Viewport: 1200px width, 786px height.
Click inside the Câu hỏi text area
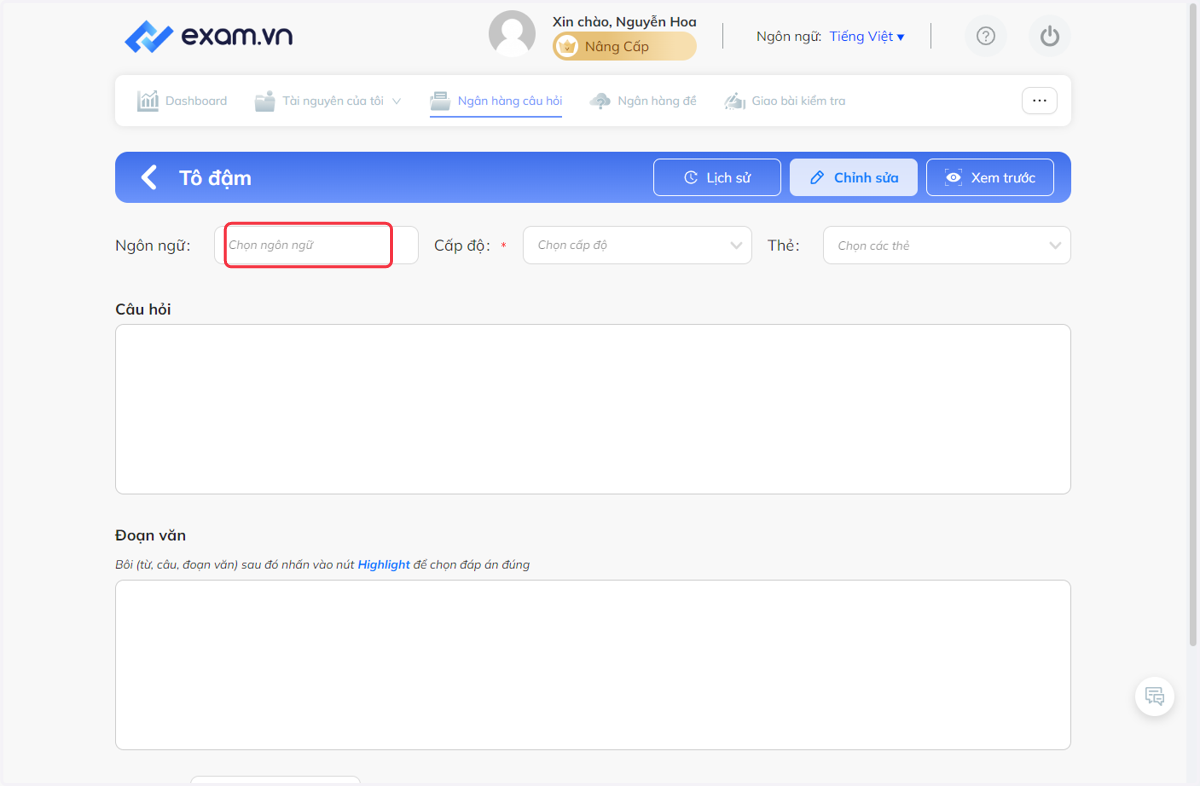[x=593, y=409]
